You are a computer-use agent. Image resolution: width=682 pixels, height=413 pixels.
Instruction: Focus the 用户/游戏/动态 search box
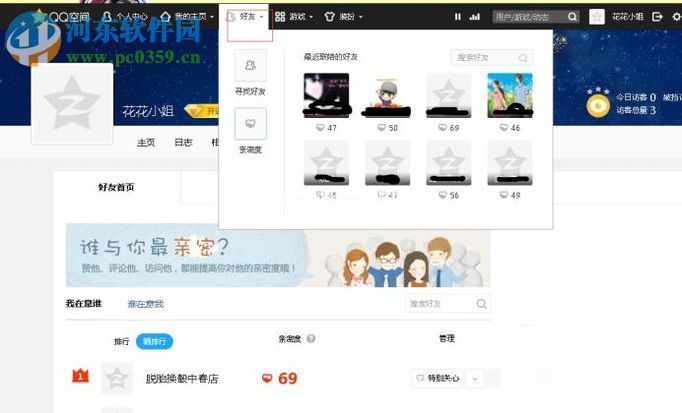click(x=529, y=17)
